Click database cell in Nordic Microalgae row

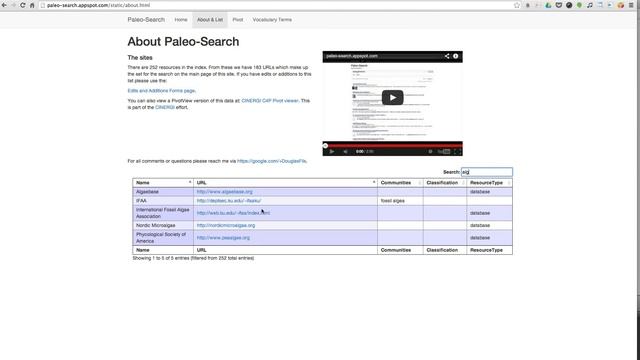489,225
